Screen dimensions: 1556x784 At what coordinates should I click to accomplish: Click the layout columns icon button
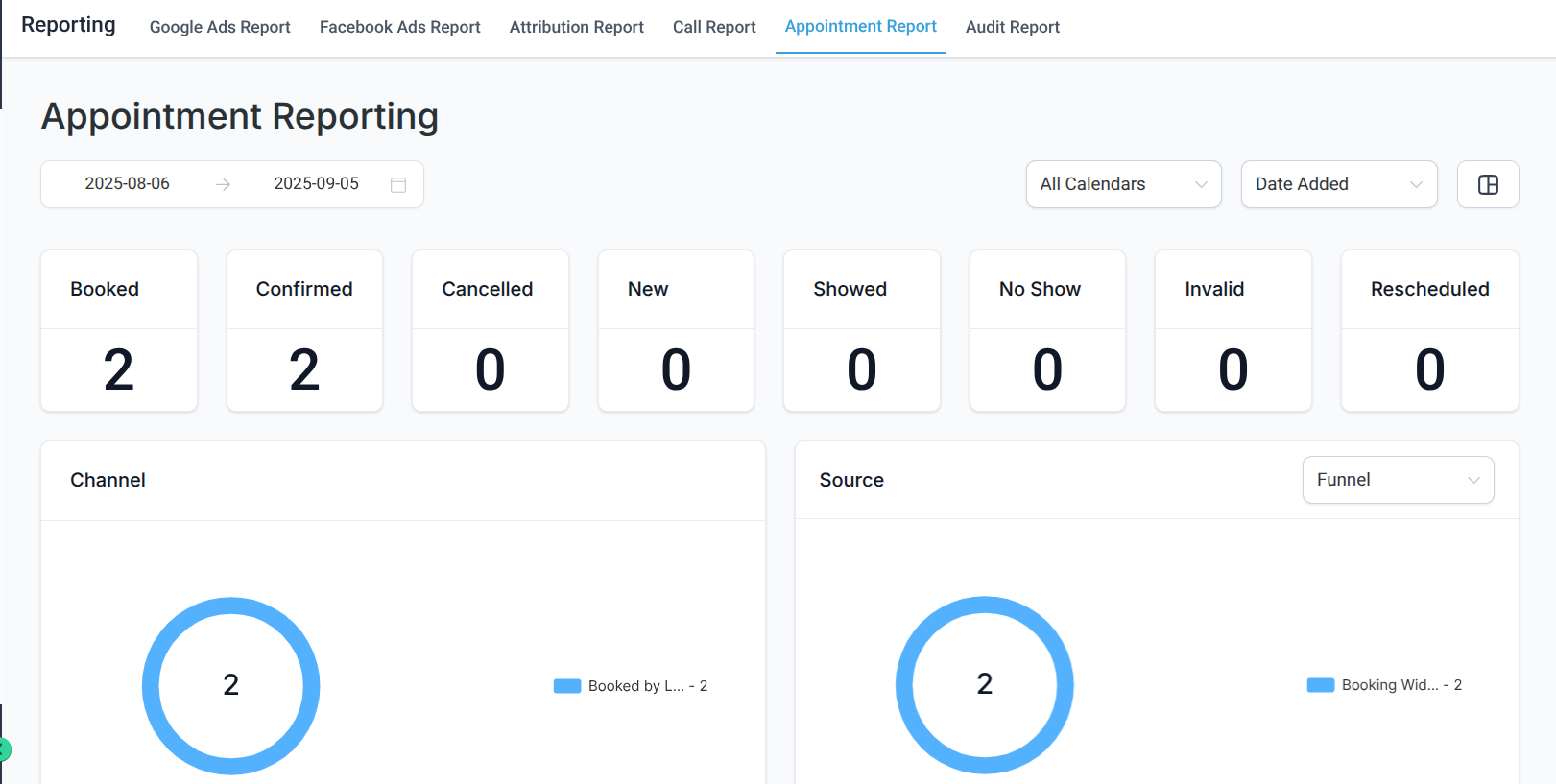click(x=1488, y=184)
